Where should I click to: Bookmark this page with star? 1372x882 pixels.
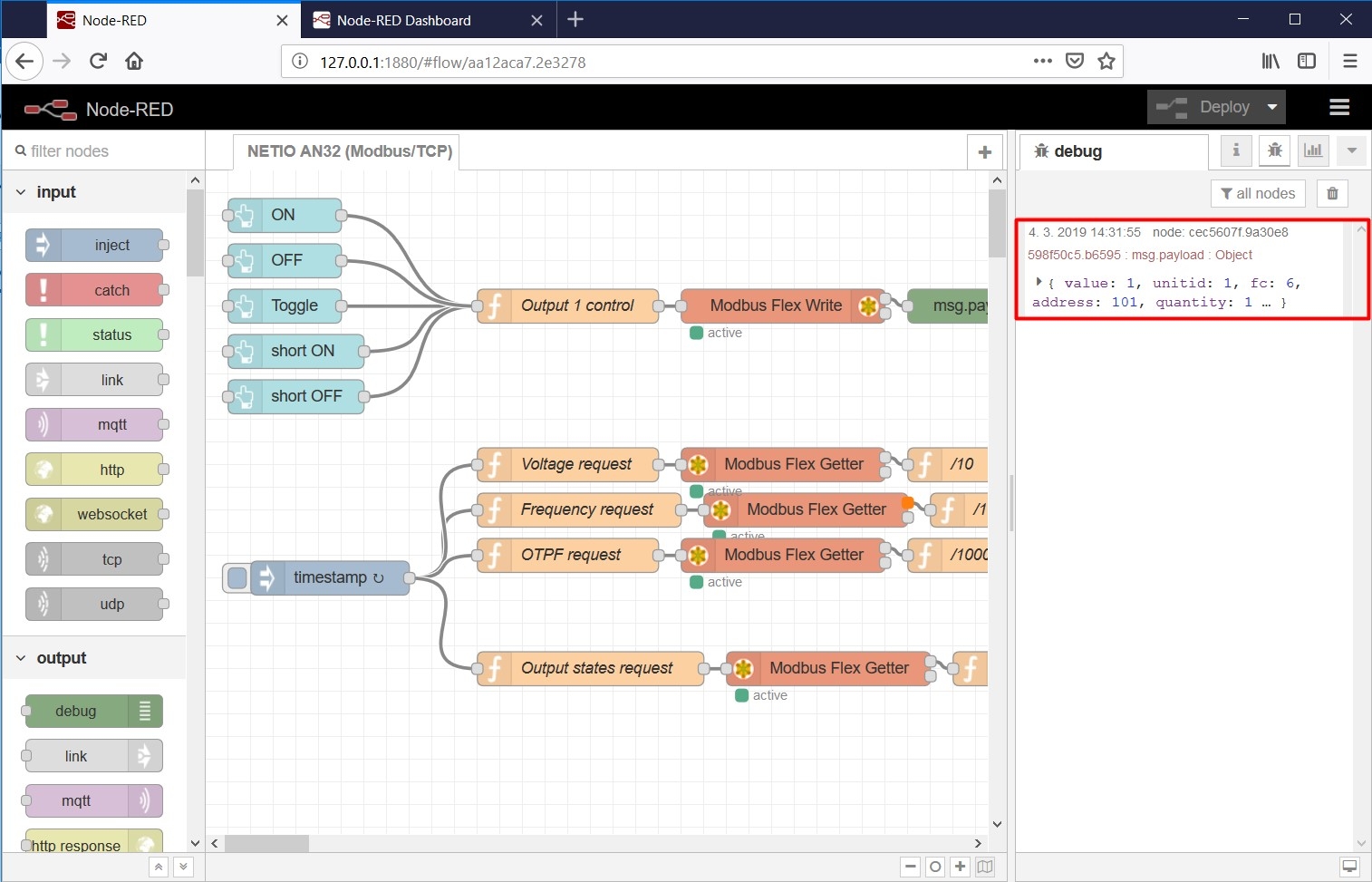1106,61
